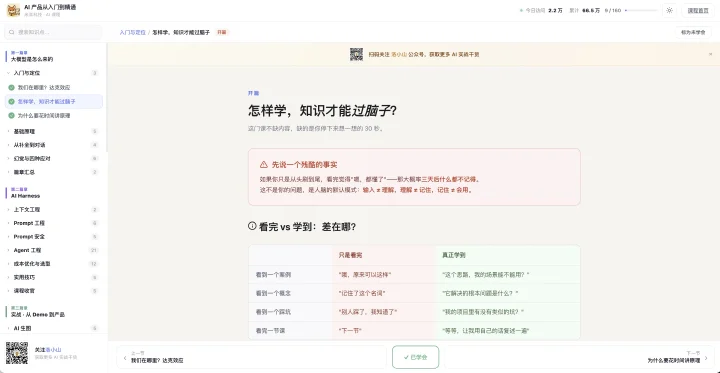This screenshot has height=373, width=720.
Task: Click the 标为未学会 button
Action: click(x=693, y=33)
